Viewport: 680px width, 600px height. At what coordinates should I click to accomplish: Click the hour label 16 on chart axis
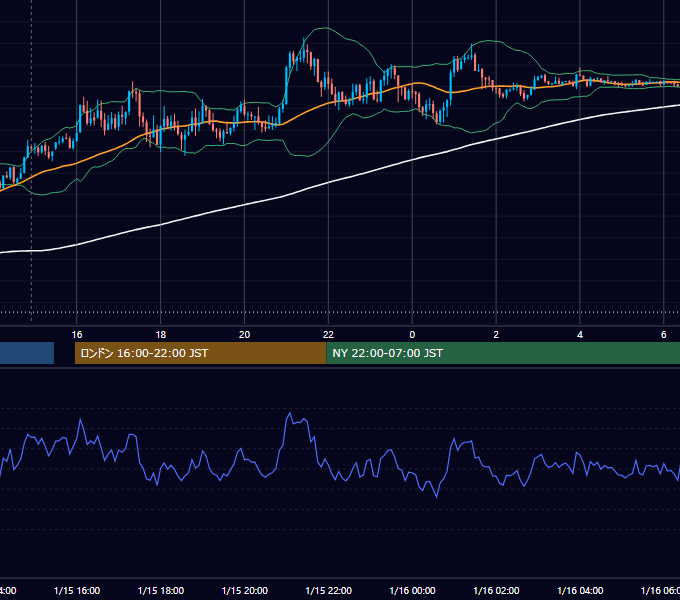(77, 335)
